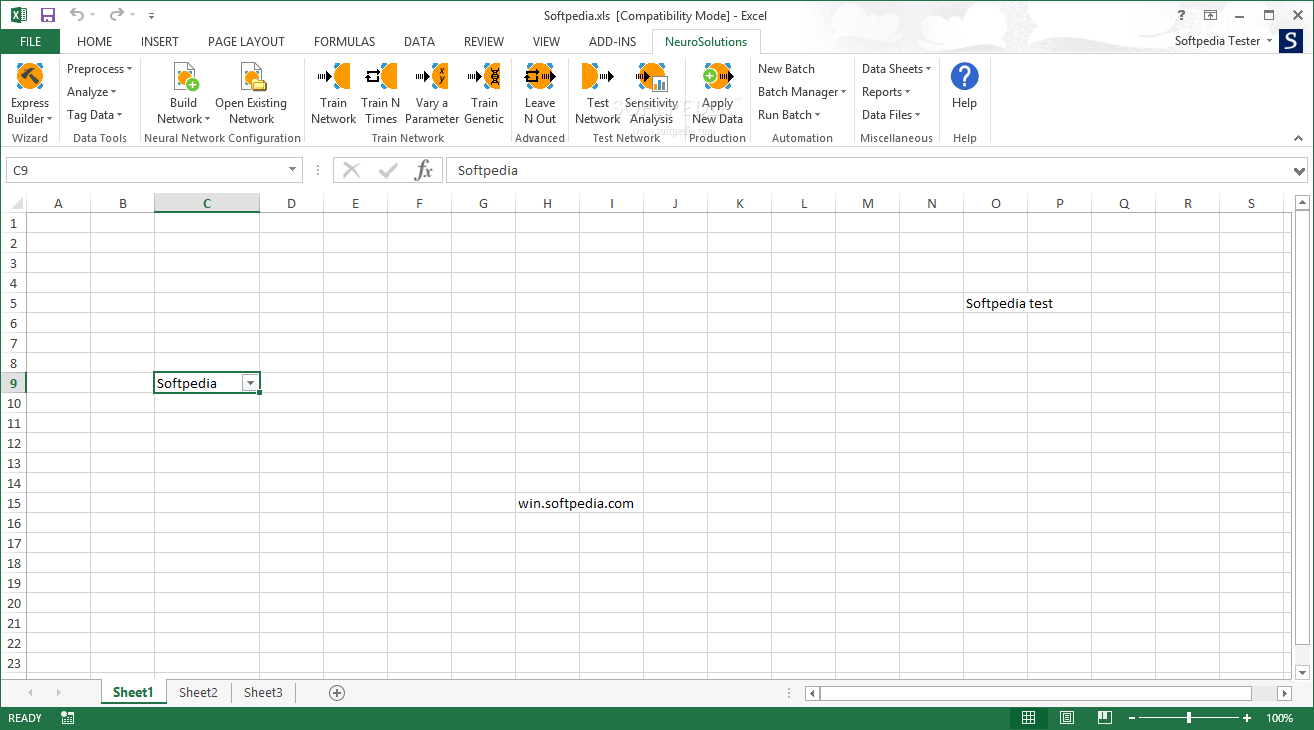Click the zoom slider handle
The height and width of the screenshot is (730, 1314).
(x=1189, y=718)
